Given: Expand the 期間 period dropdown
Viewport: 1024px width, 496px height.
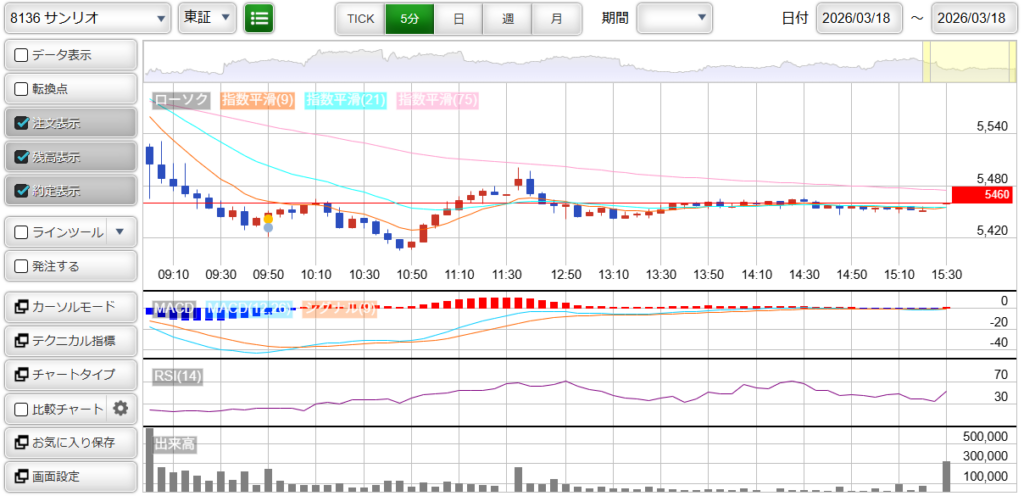Looking at the screenshot, I should pyautogui.click(x=674, y=18).
